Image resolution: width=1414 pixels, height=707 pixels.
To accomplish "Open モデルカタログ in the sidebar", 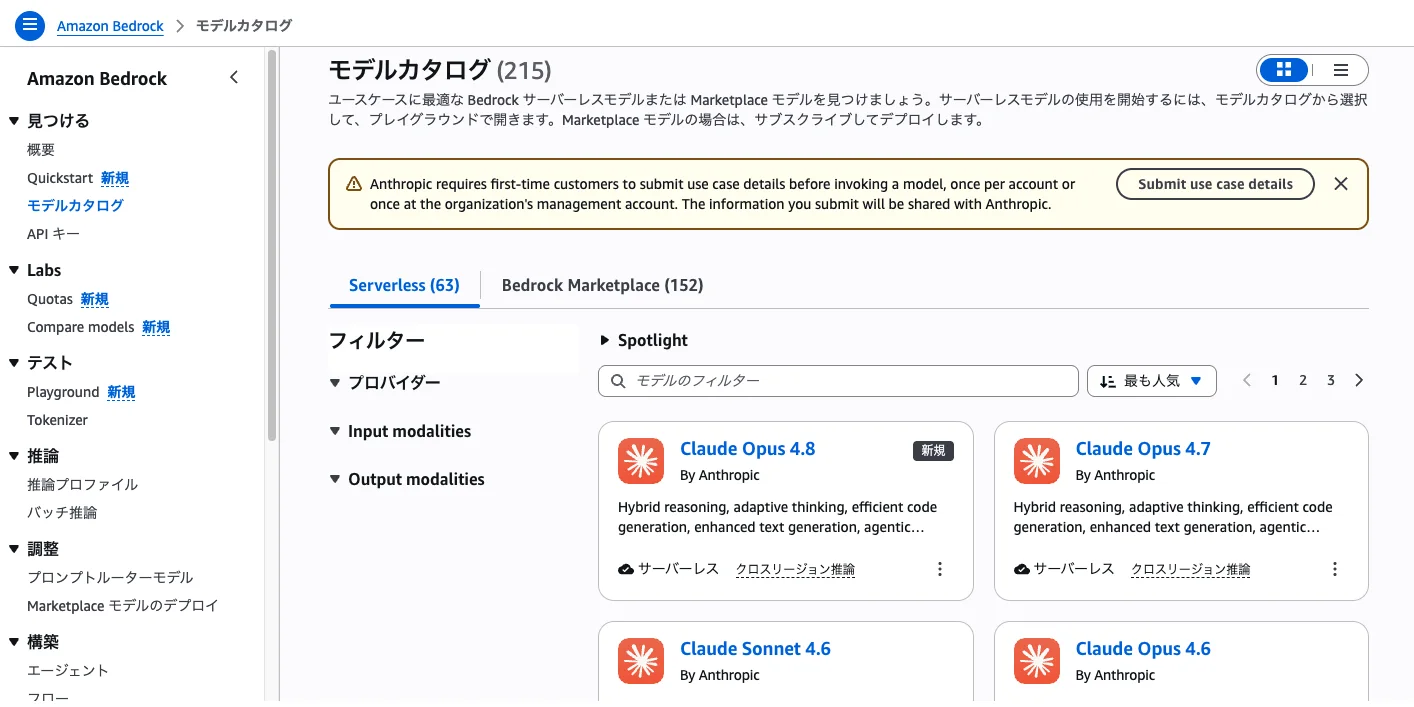I will [x=76, y=205].
